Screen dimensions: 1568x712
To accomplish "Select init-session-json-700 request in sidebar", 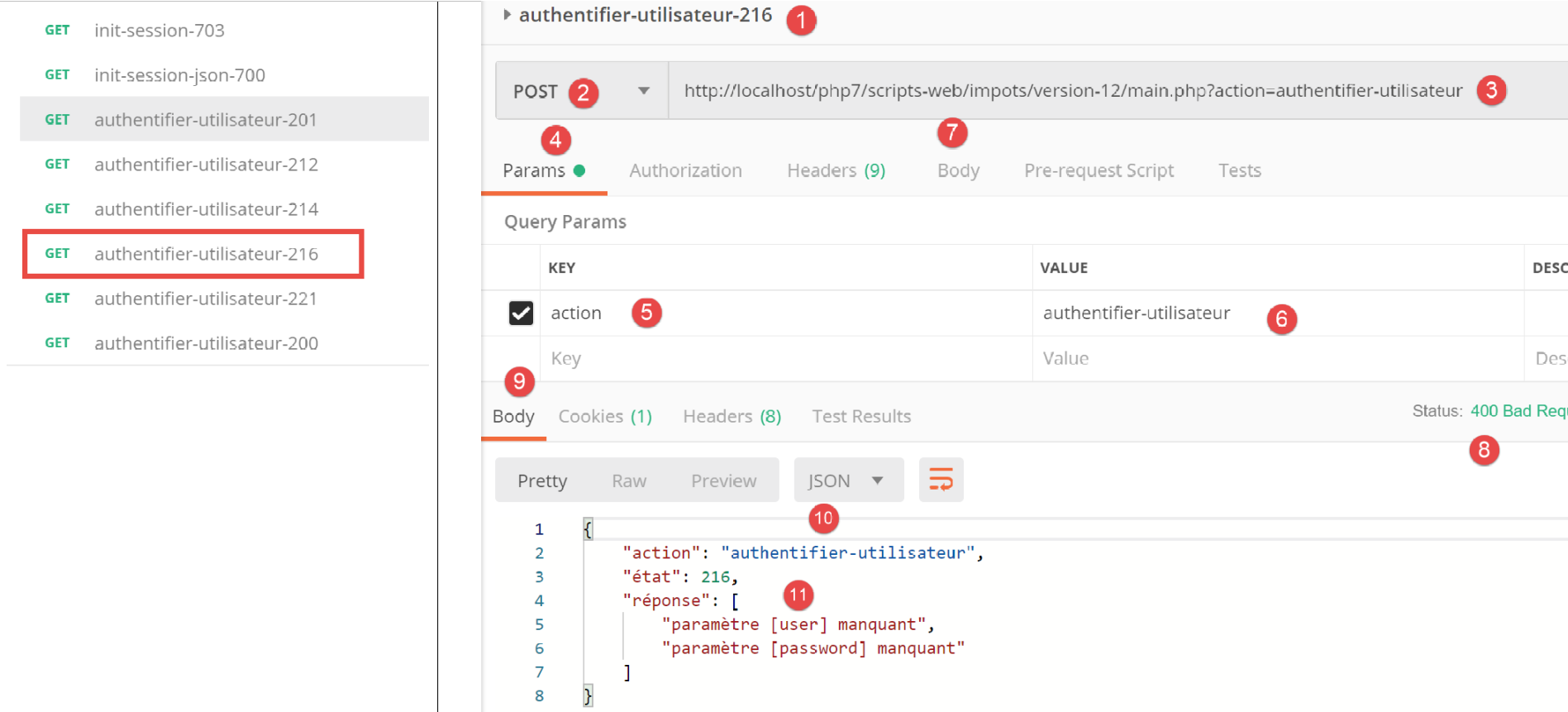I will click(179, 75).
